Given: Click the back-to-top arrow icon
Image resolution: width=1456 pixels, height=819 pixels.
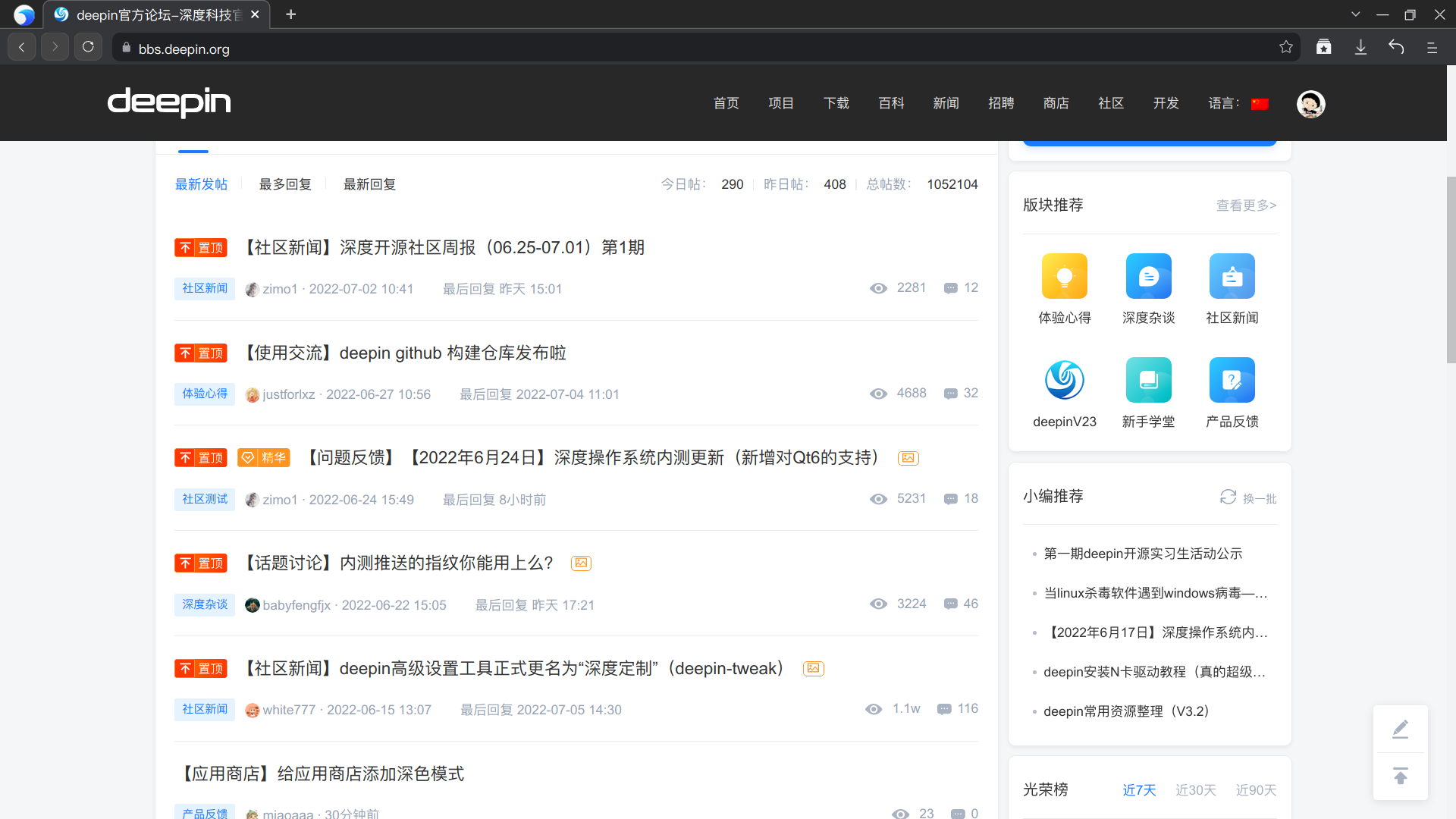Looking at the screenshot, I should point(1400,776).
